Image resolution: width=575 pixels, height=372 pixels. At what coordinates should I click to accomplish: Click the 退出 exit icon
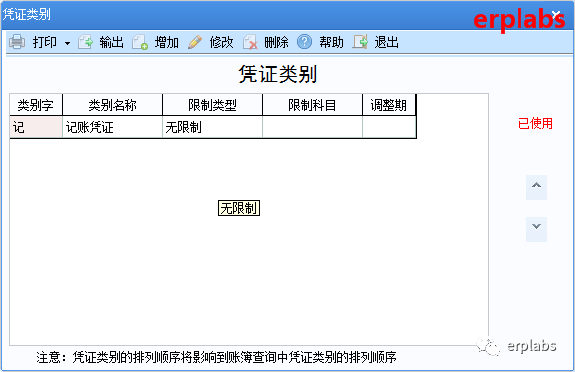click(360, 42)
